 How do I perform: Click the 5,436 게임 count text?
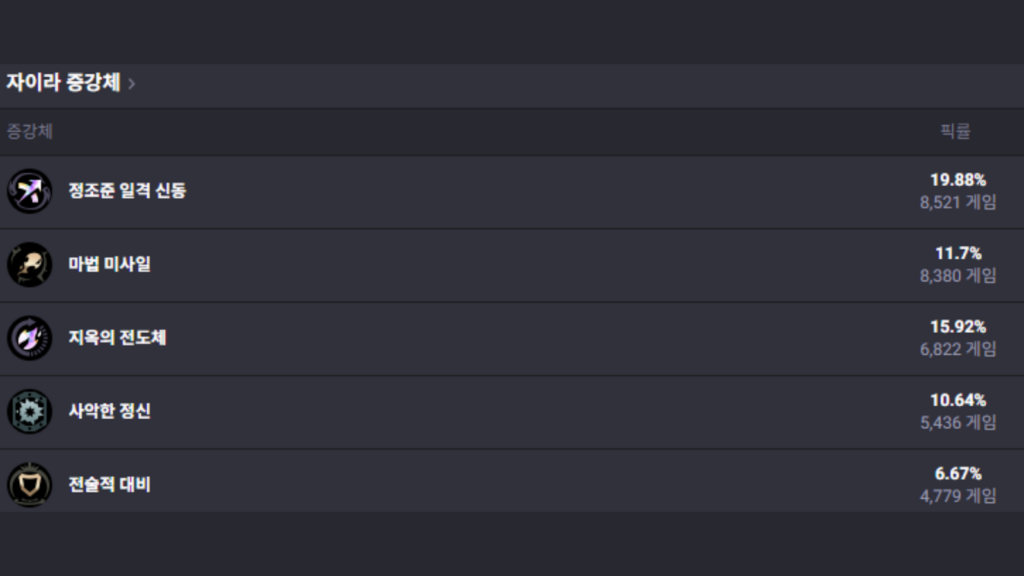(x=958, y=423)
